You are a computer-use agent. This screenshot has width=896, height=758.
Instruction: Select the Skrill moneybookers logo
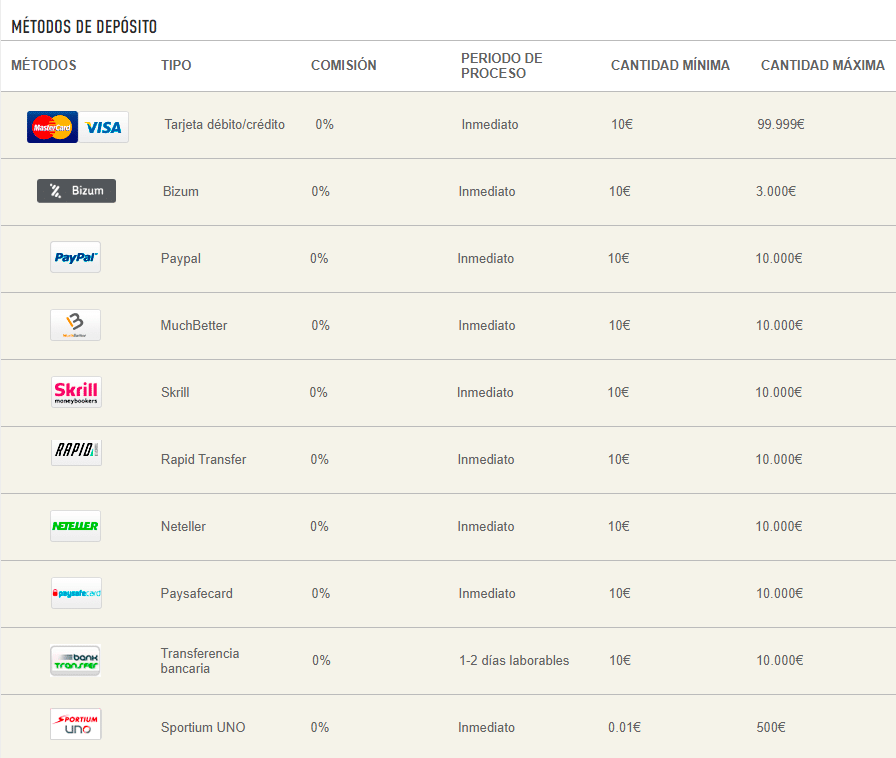coord(76,392)
